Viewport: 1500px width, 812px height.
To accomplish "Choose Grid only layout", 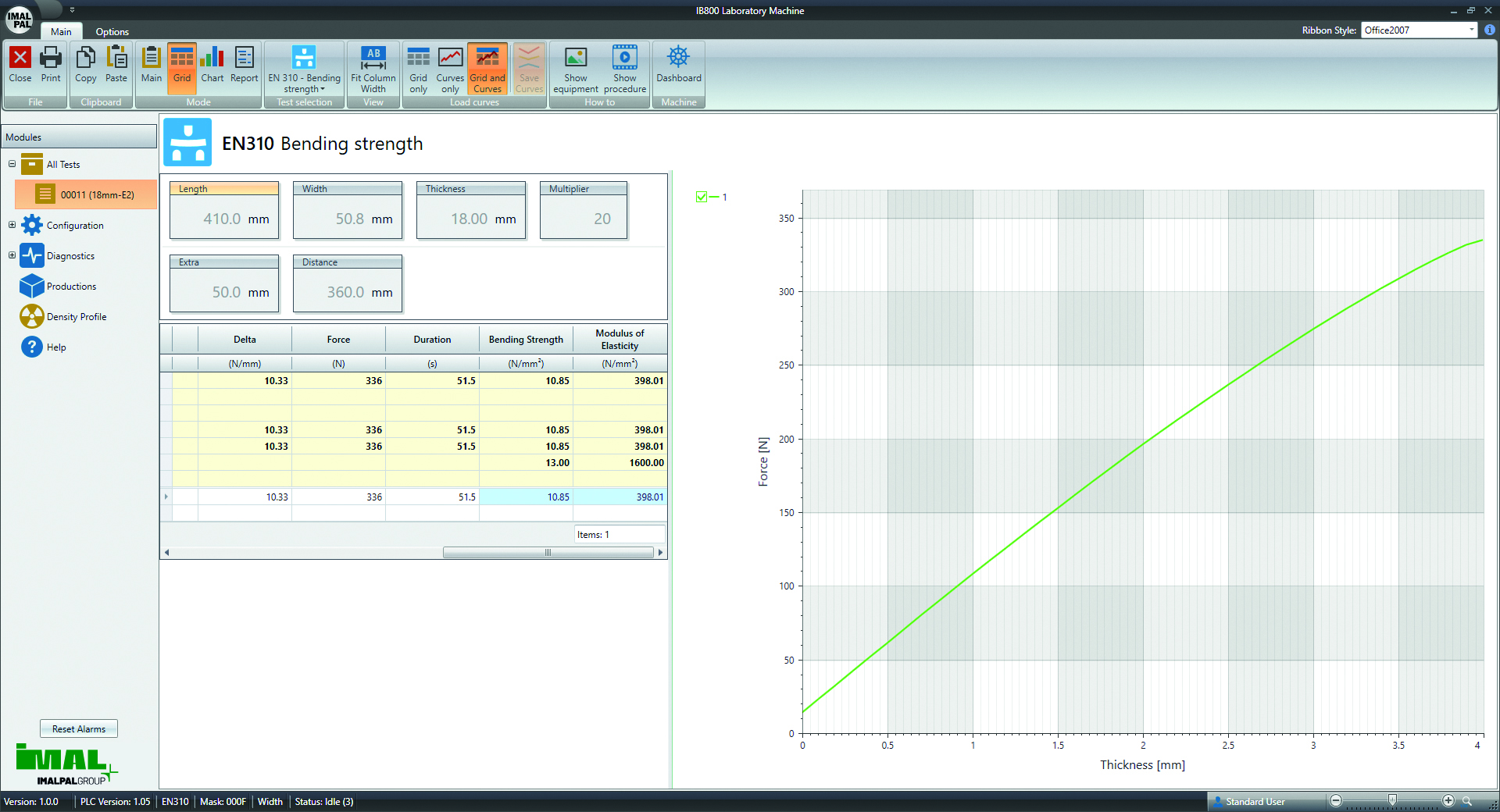I will pyautogui.click(x=419, y=69).
